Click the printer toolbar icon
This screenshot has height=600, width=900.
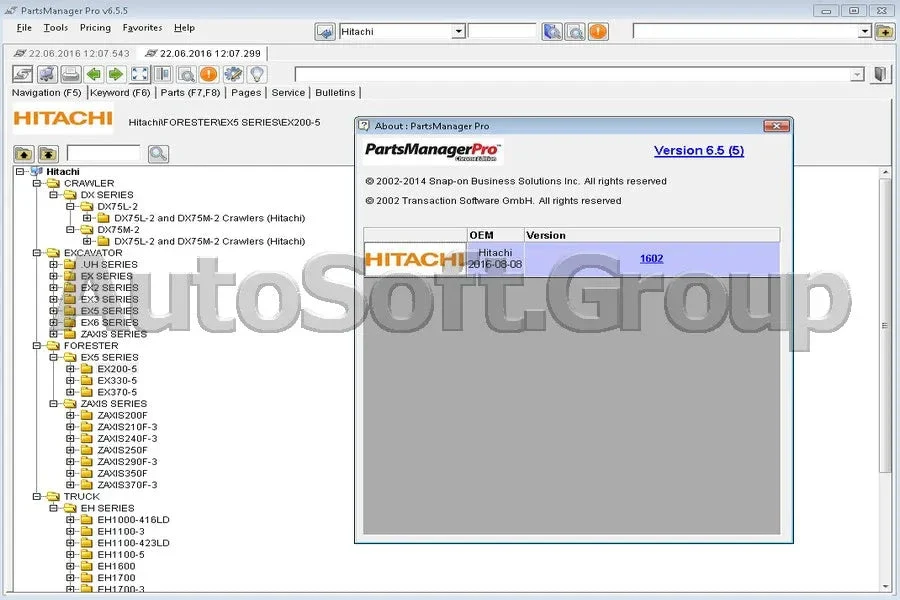[71, 74]
